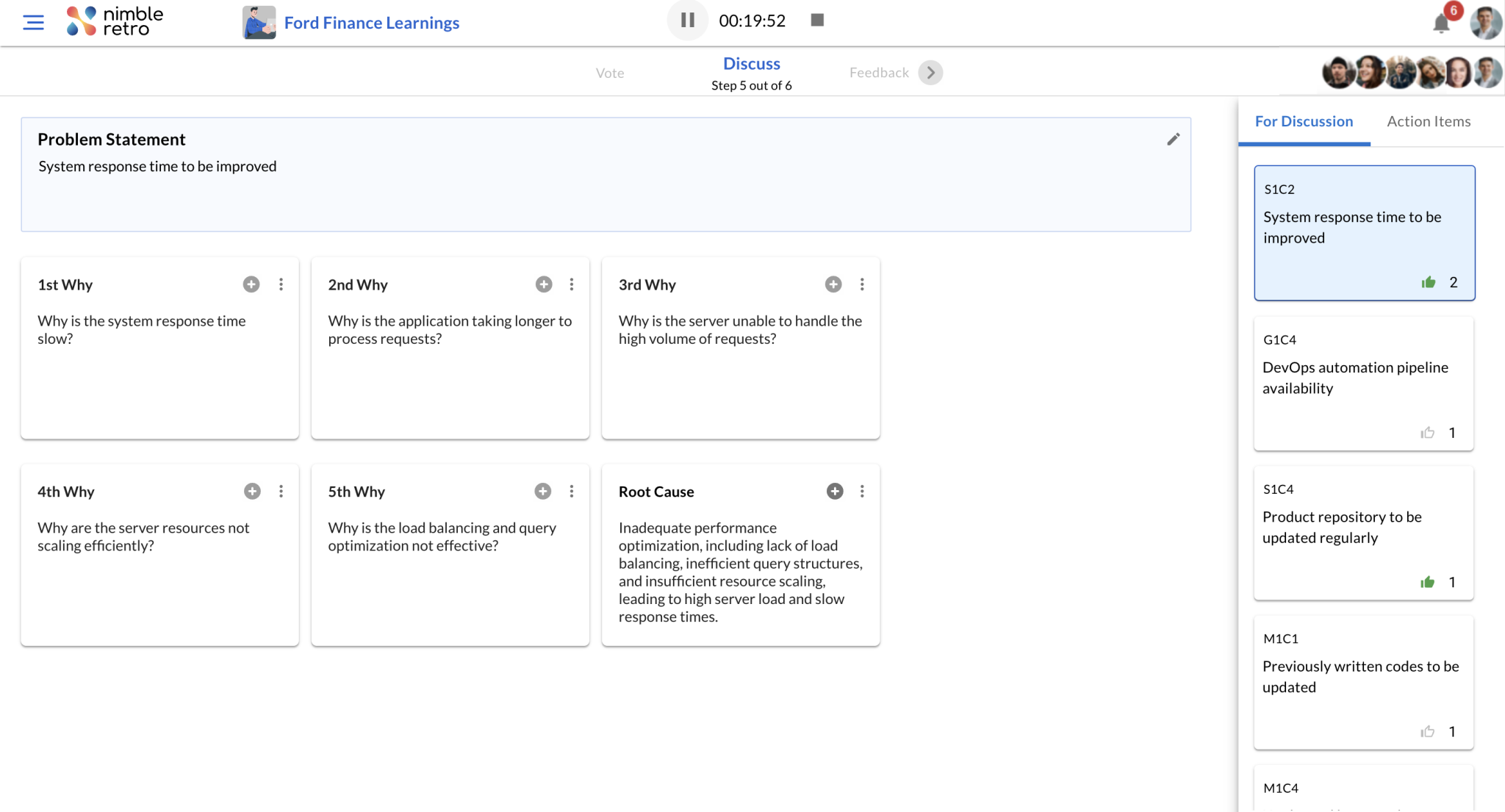
Task: Go to the Feedback step label
Action: point(879,72)
